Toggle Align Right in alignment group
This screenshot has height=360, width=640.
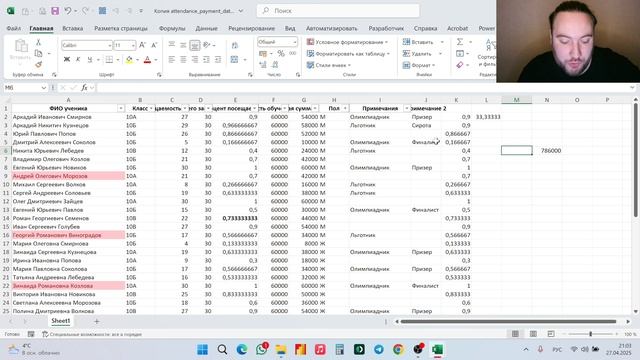[195, 60]
